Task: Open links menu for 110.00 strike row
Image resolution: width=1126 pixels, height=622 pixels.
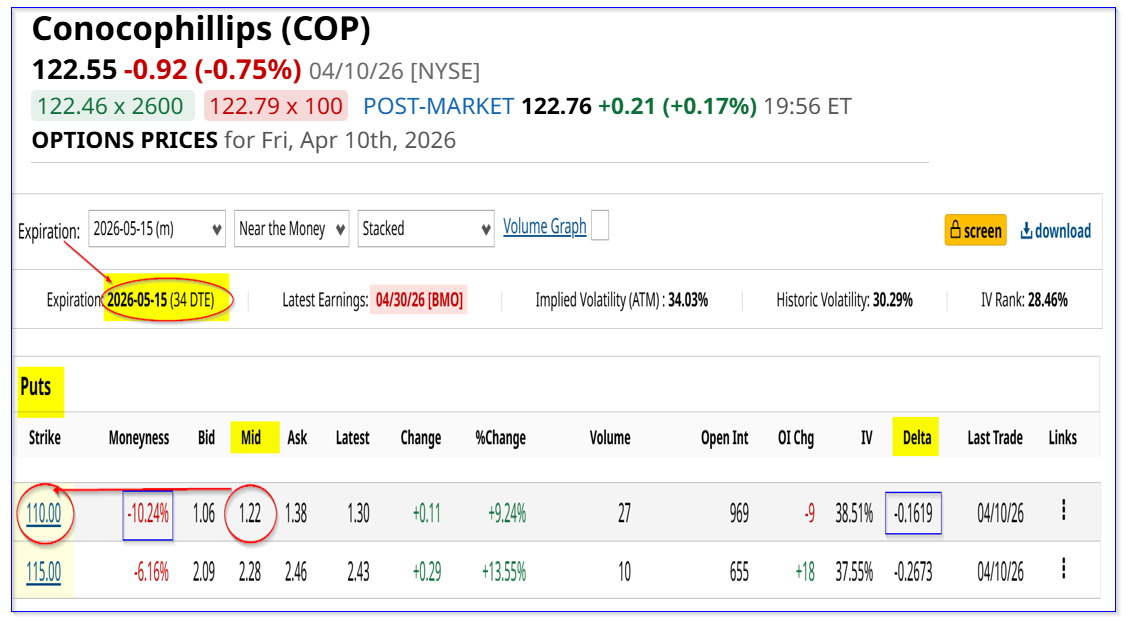Action: [x=1063, y=511]
